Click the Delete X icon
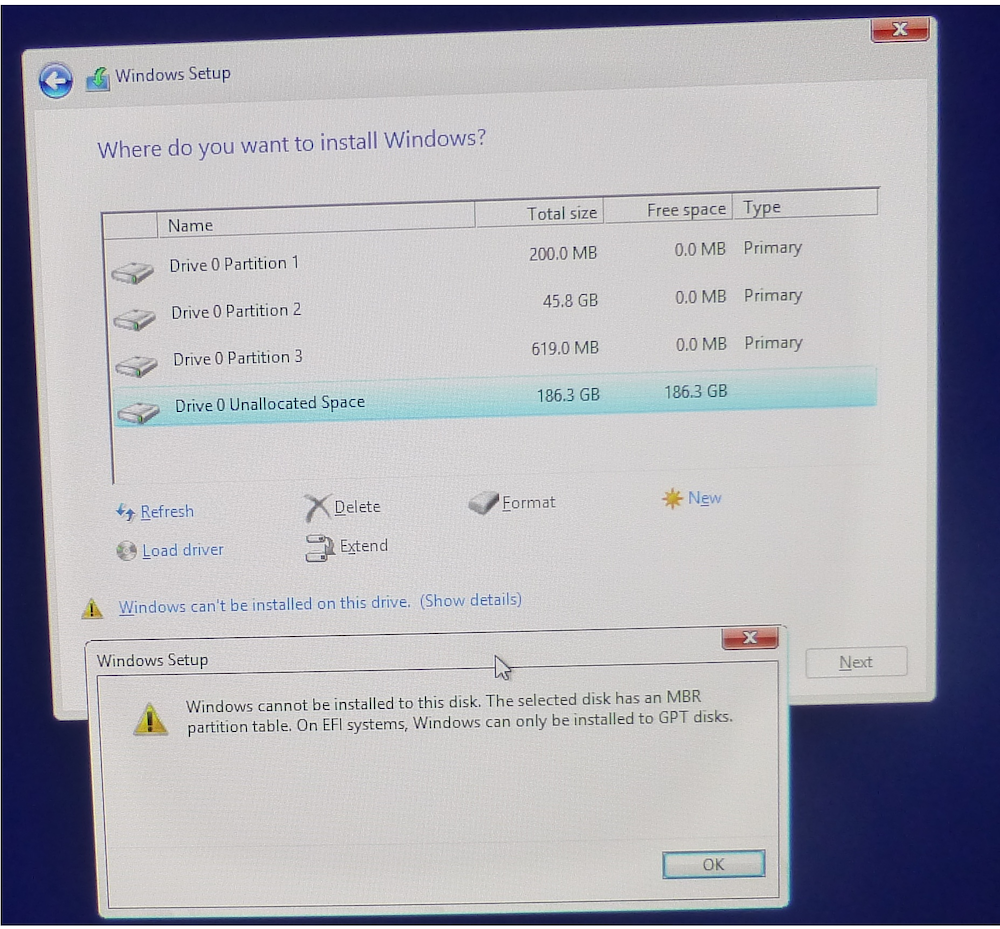Screen dimensions: 1000x929 click(317, 508)
